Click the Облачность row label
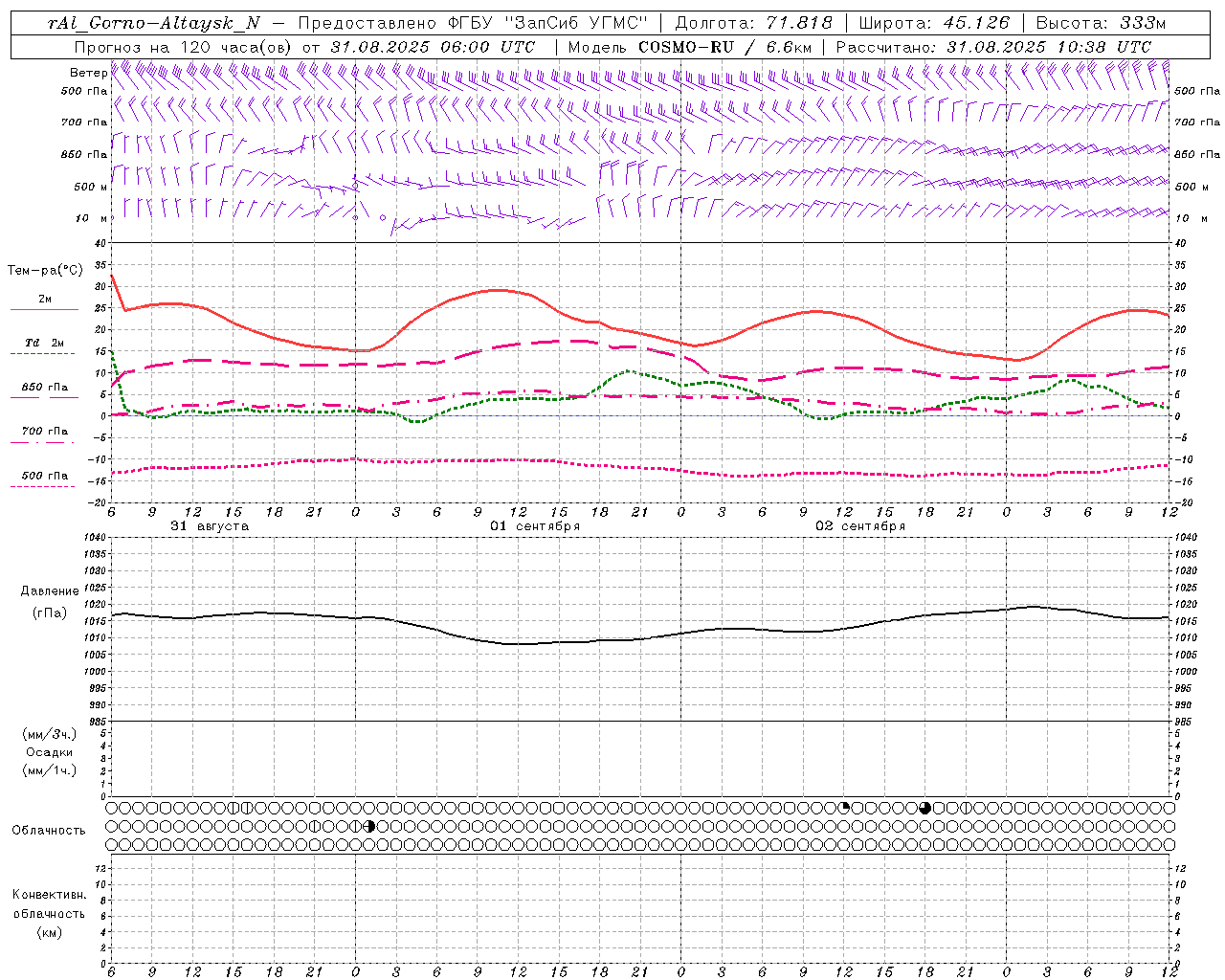Screen dimensions: 1225x980 (49, 831)
